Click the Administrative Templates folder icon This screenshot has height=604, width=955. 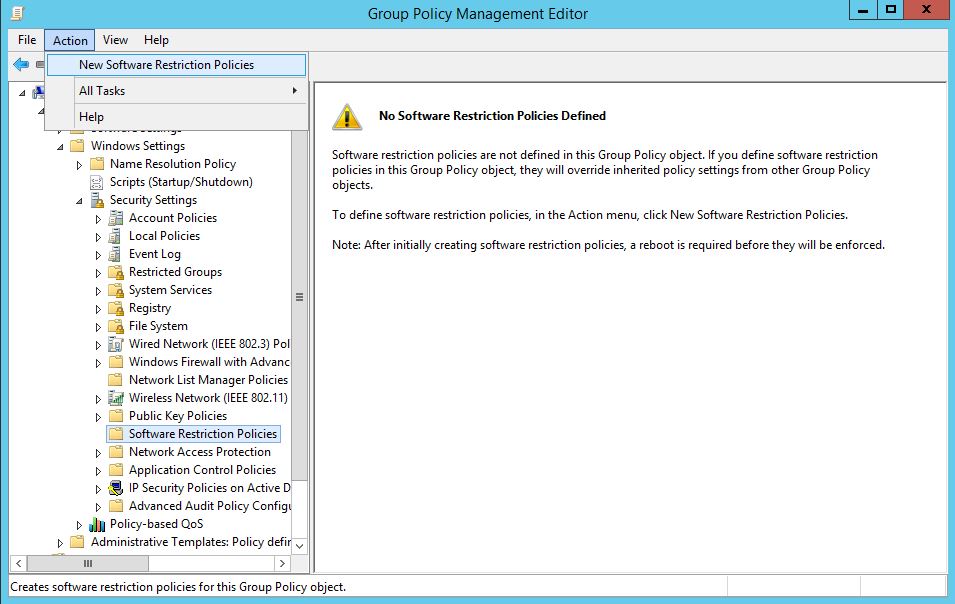pyautogui.click(x=77, y=542)
